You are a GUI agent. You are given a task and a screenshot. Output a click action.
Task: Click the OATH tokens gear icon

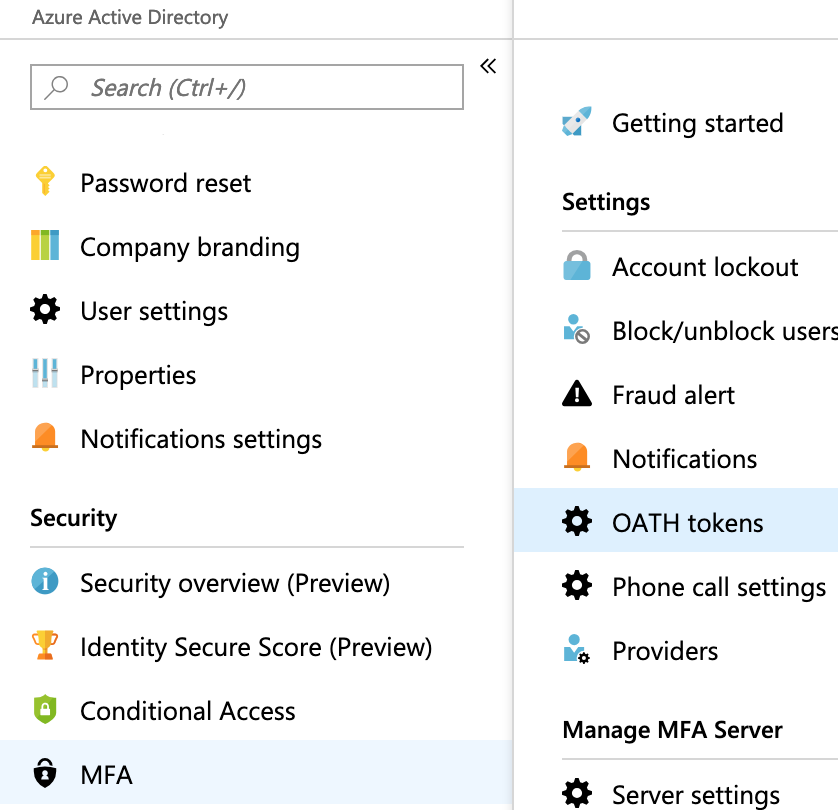[x=577, y=521]
